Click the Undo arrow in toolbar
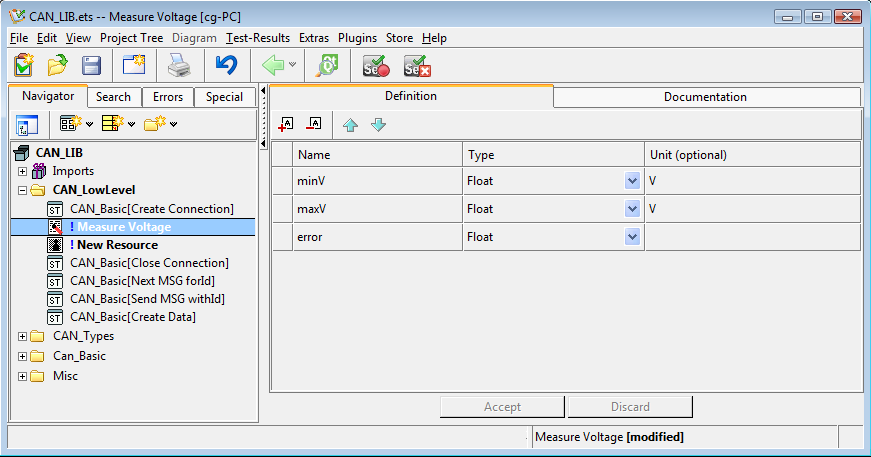This screenshot has width=871, height=457. point(226,66)
